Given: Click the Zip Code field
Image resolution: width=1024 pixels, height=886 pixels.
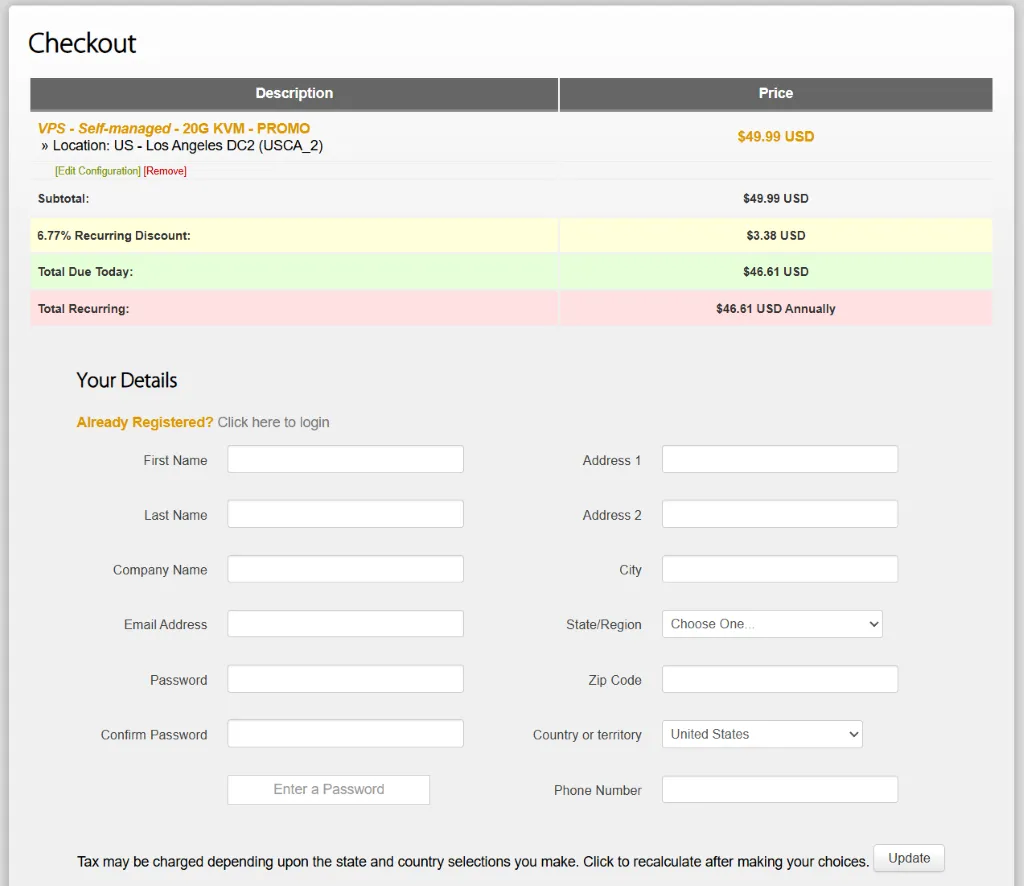Looking at the screenshot, I should [x=779, y=680].
